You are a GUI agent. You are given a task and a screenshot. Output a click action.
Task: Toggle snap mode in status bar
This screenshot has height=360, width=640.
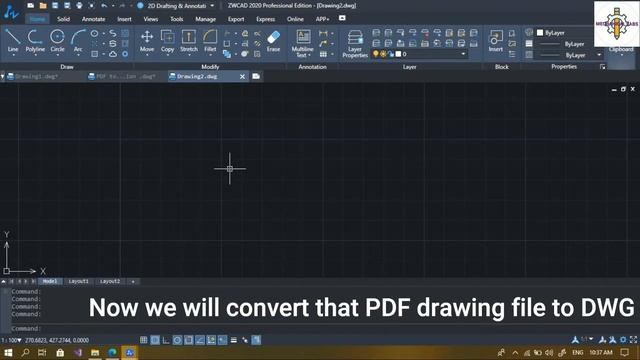155,340
